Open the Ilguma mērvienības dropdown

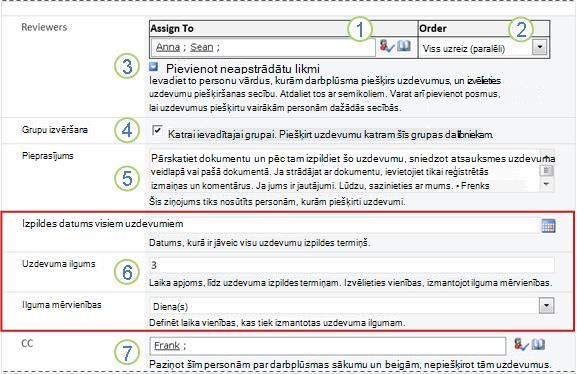(x=546, y=306)
